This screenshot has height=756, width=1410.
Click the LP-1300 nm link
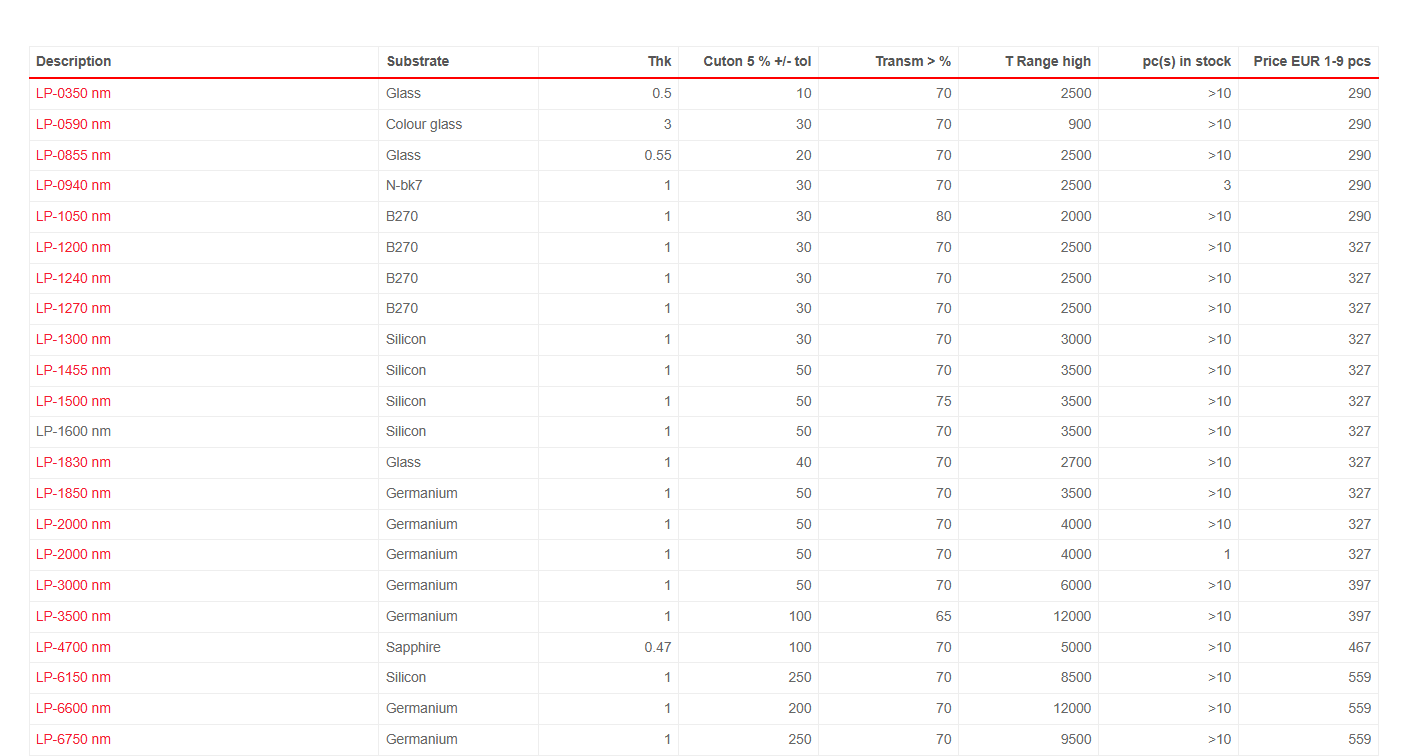73,340
